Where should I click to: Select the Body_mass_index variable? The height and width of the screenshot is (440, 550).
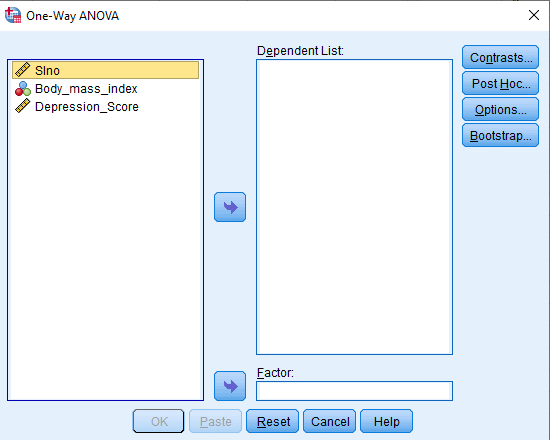pyautogui.click(x=86, y=89)
